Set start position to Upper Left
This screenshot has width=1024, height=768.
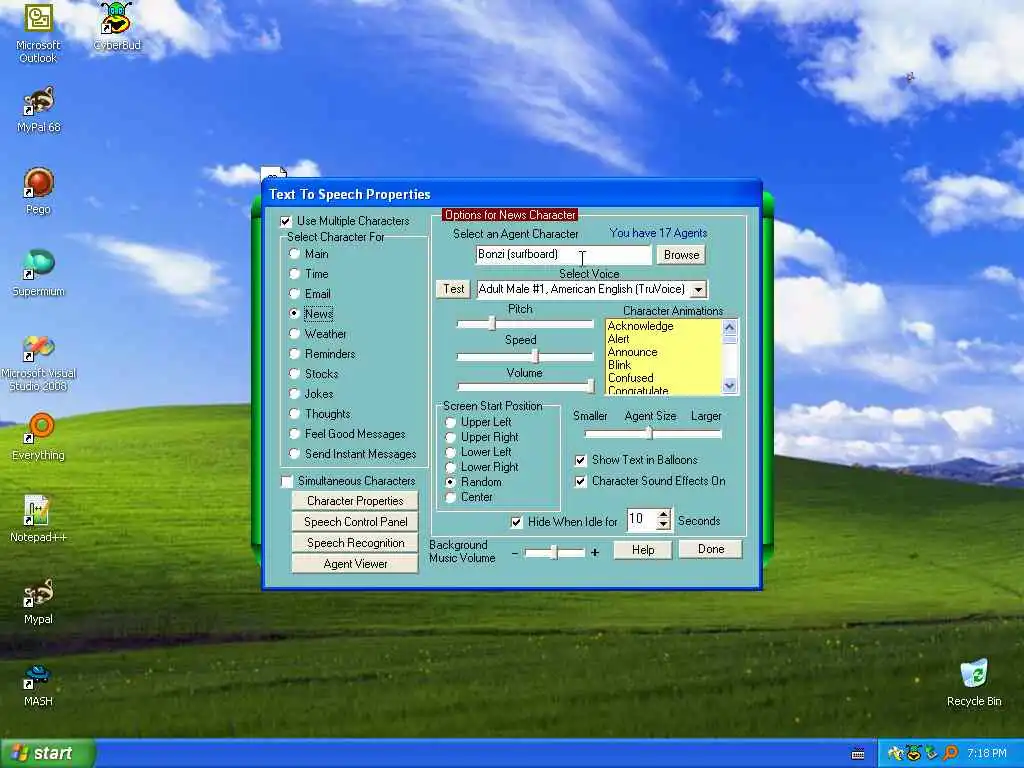(x=451, y=423)
